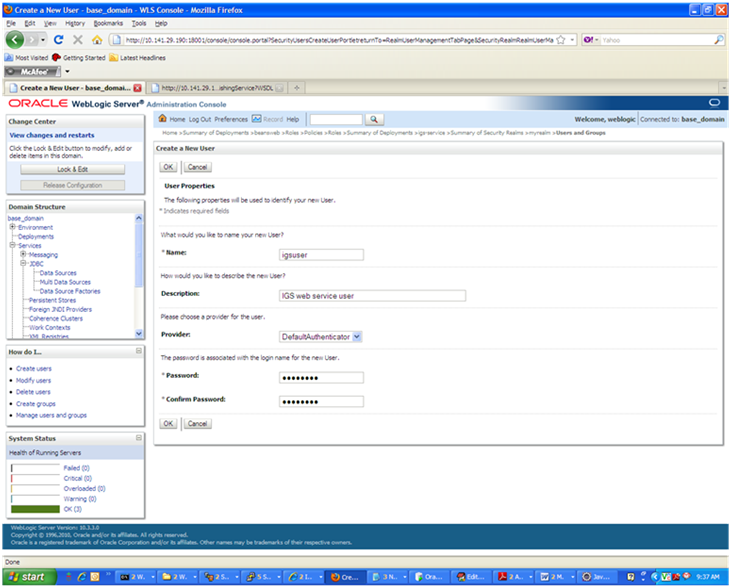
Task: Click the Oracle logo in header
Action: pos(38,103)
